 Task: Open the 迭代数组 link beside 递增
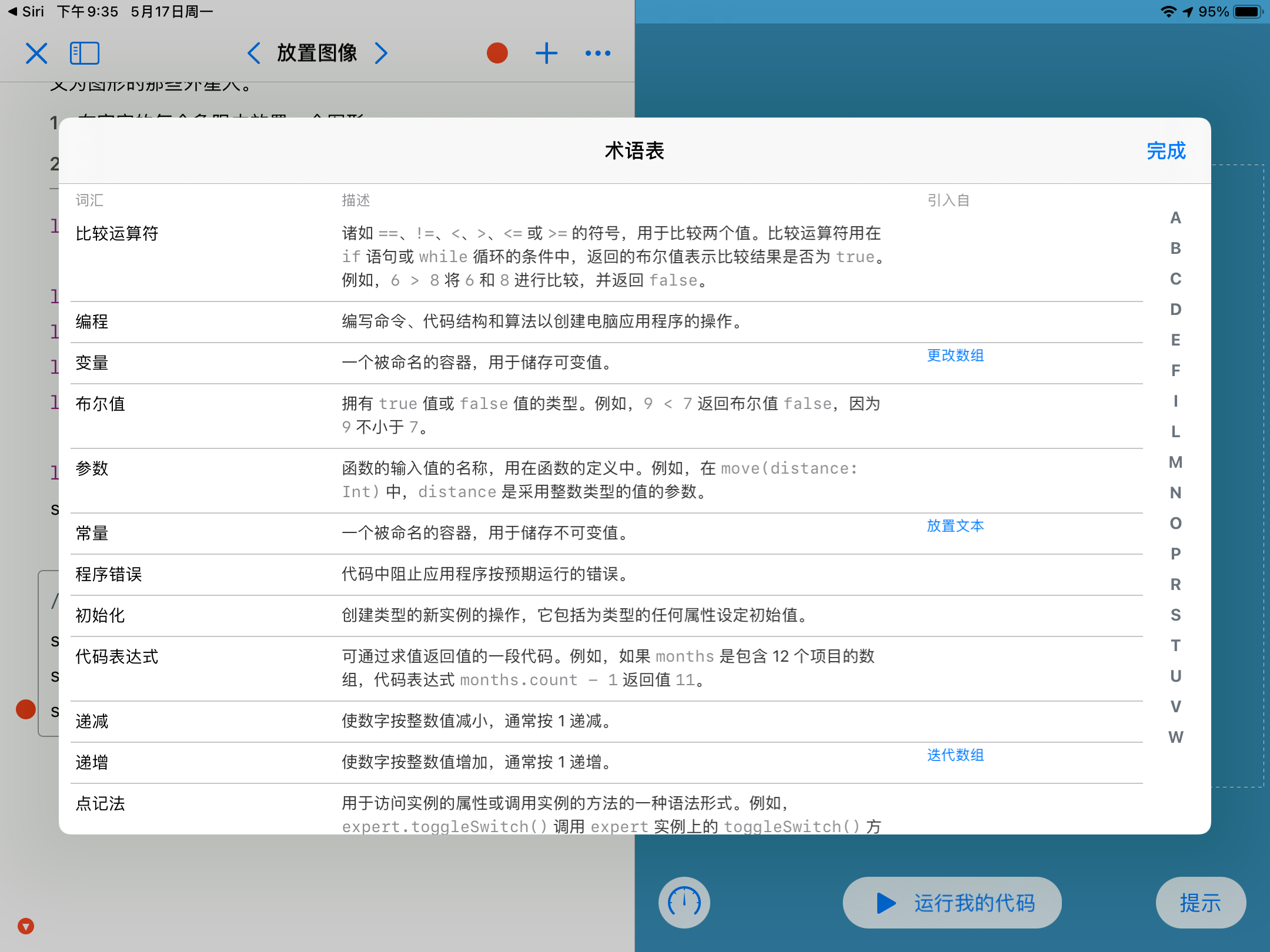(x=955, y=755)
